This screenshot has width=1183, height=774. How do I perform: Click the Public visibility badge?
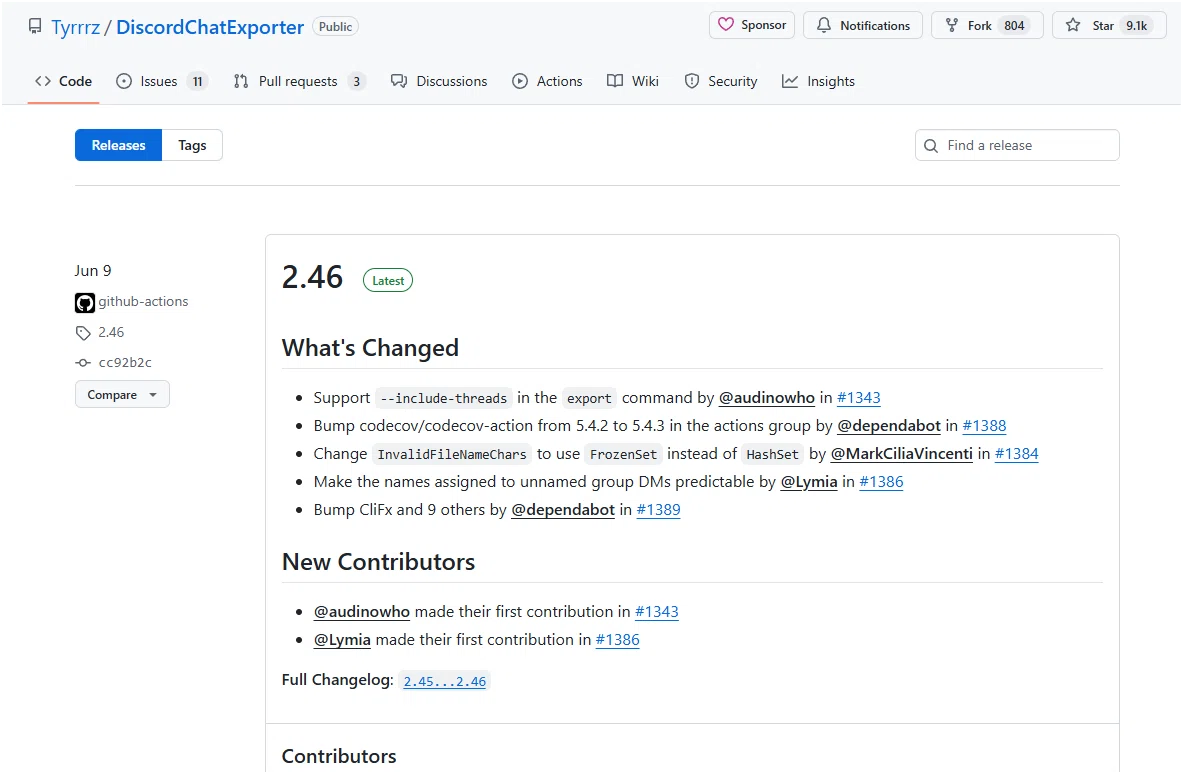(x=335, y=27)
